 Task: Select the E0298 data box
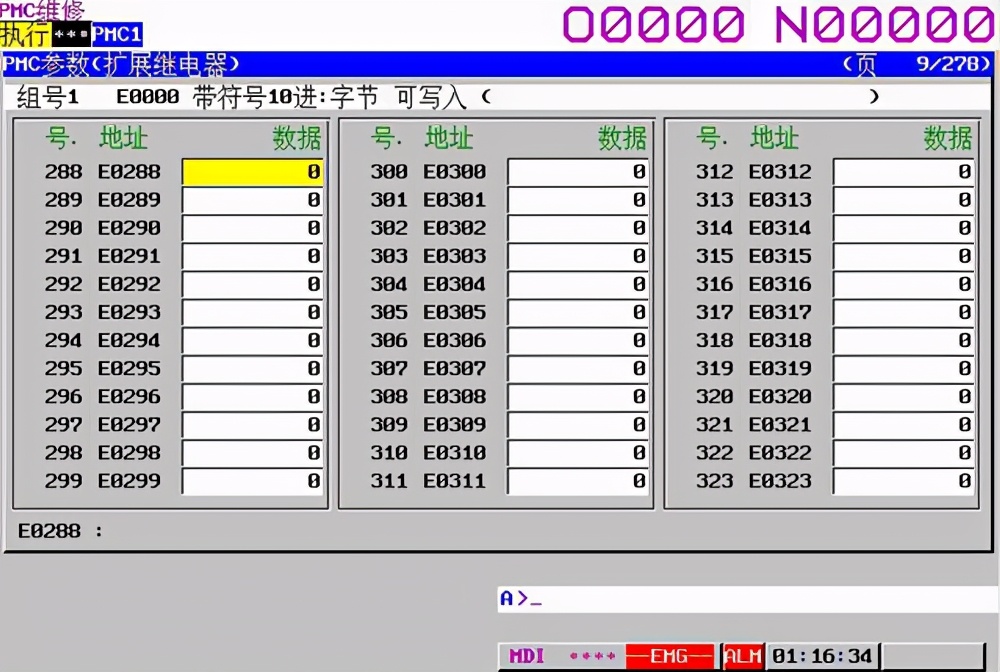click(253, 453)
